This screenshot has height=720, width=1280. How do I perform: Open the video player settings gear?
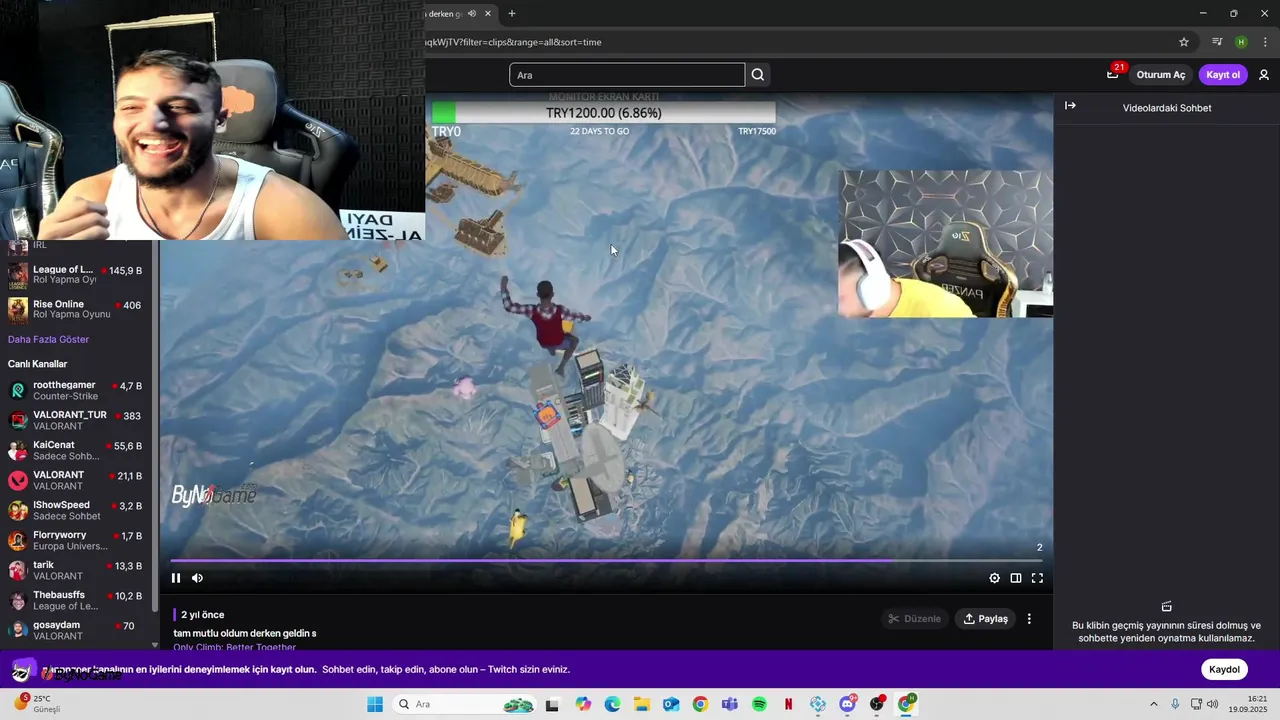click(x=994, y=578)
